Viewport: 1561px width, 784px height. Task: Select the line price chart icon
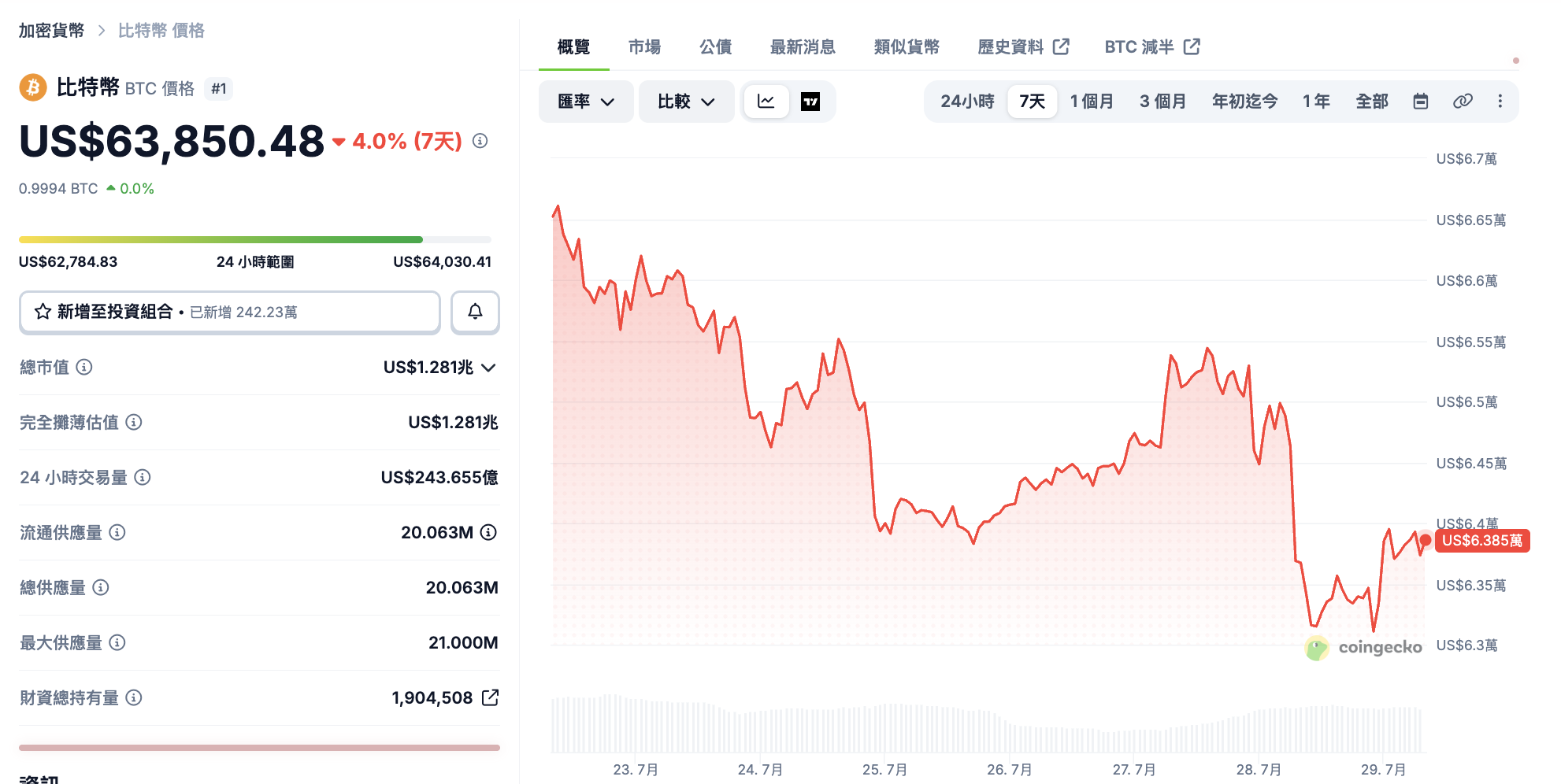[766, 102]
